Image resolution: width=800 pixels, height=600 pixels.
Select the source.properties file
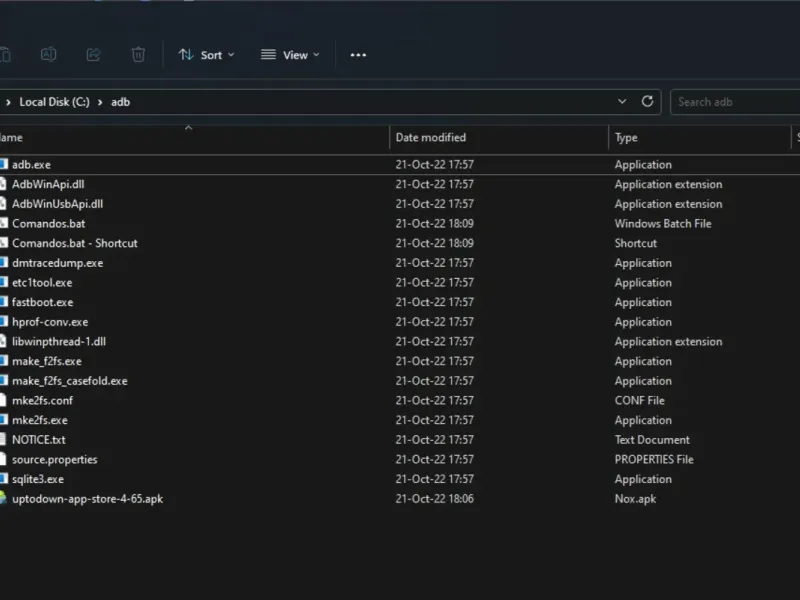coord(55,460)
